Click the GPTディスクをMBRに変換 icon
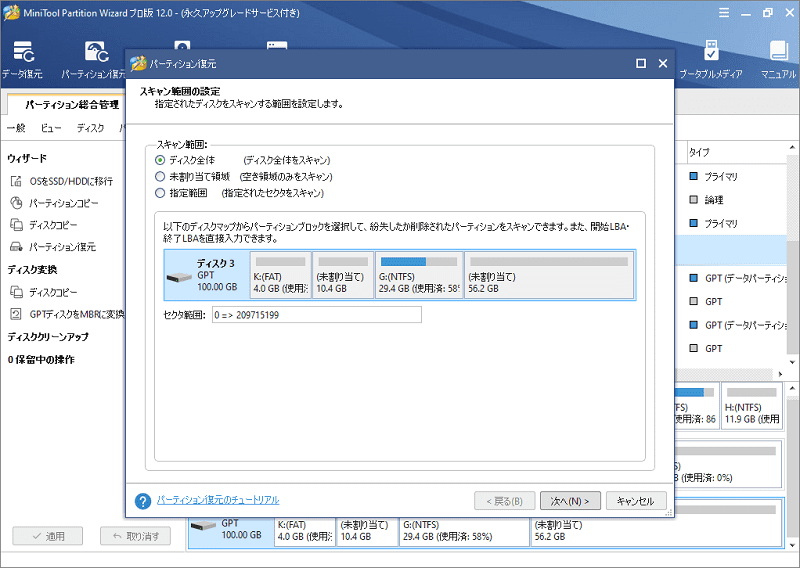The image size is (800, 568). [16, 314]
